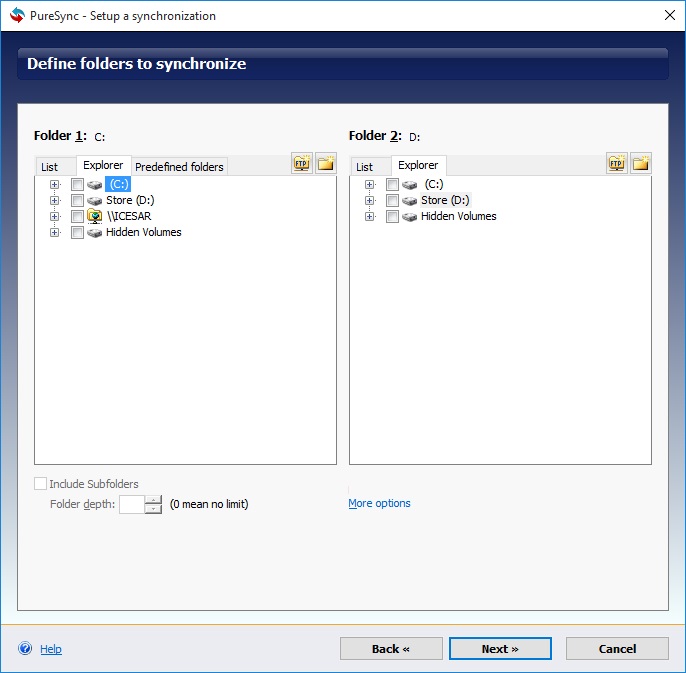
Task: Select (C:) label in Folder 2 tree
Action: point(434,185)
